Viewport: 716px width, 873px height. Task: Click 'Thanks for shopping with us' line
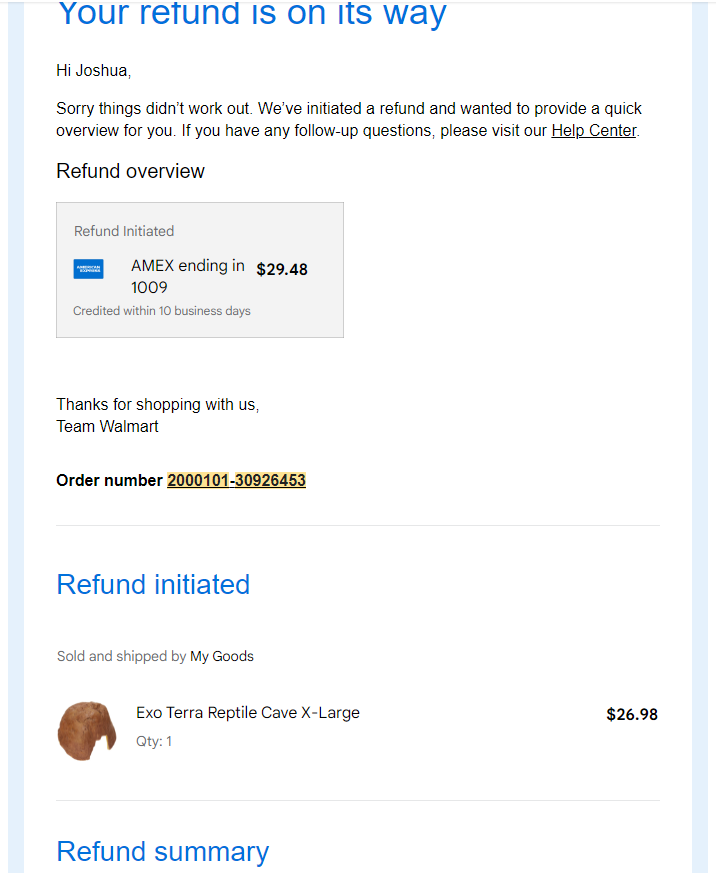[158, 404]
